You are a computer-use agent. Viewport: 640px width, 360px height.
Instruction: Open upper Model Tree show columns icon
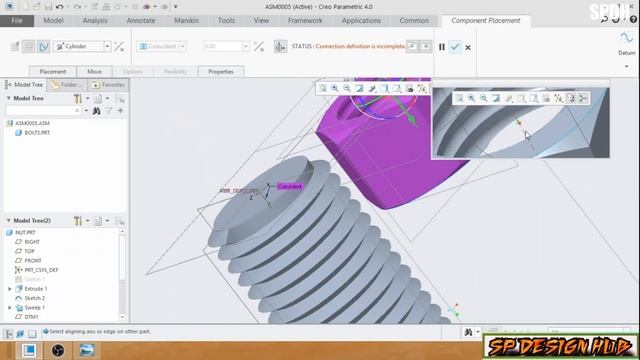click(98, 98)
